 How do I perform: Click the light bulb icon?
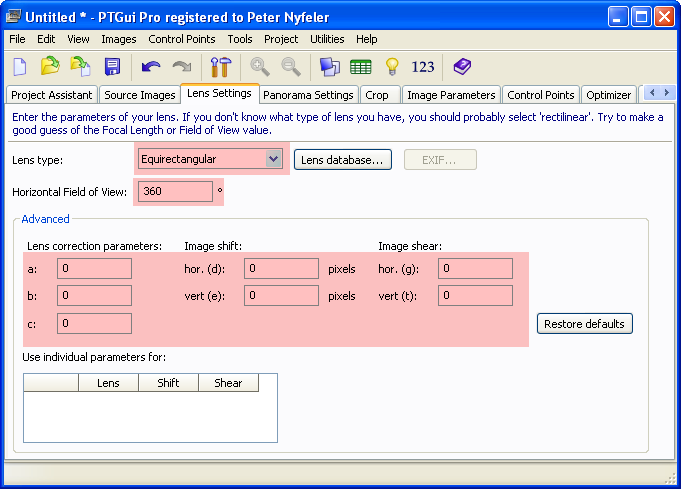click(x=392, y=67)
